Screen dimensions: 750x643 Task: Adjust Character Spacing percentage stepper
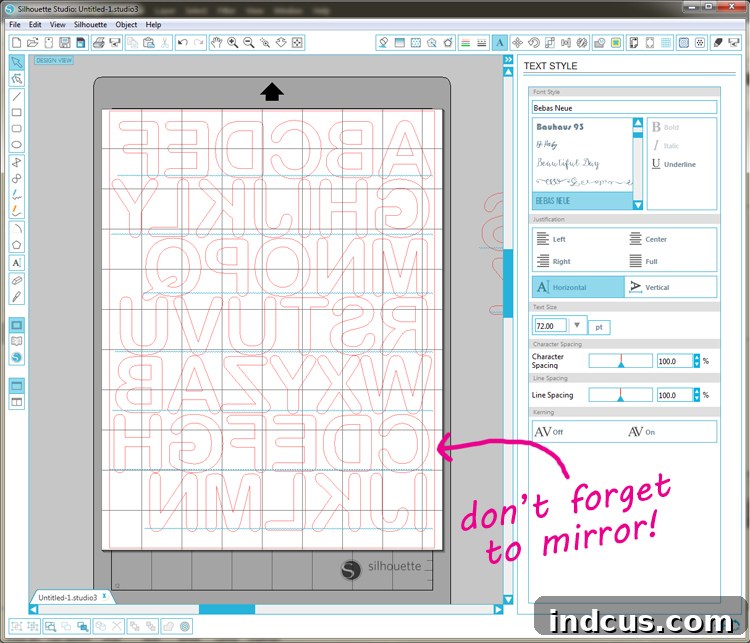(x=696, y=361)
